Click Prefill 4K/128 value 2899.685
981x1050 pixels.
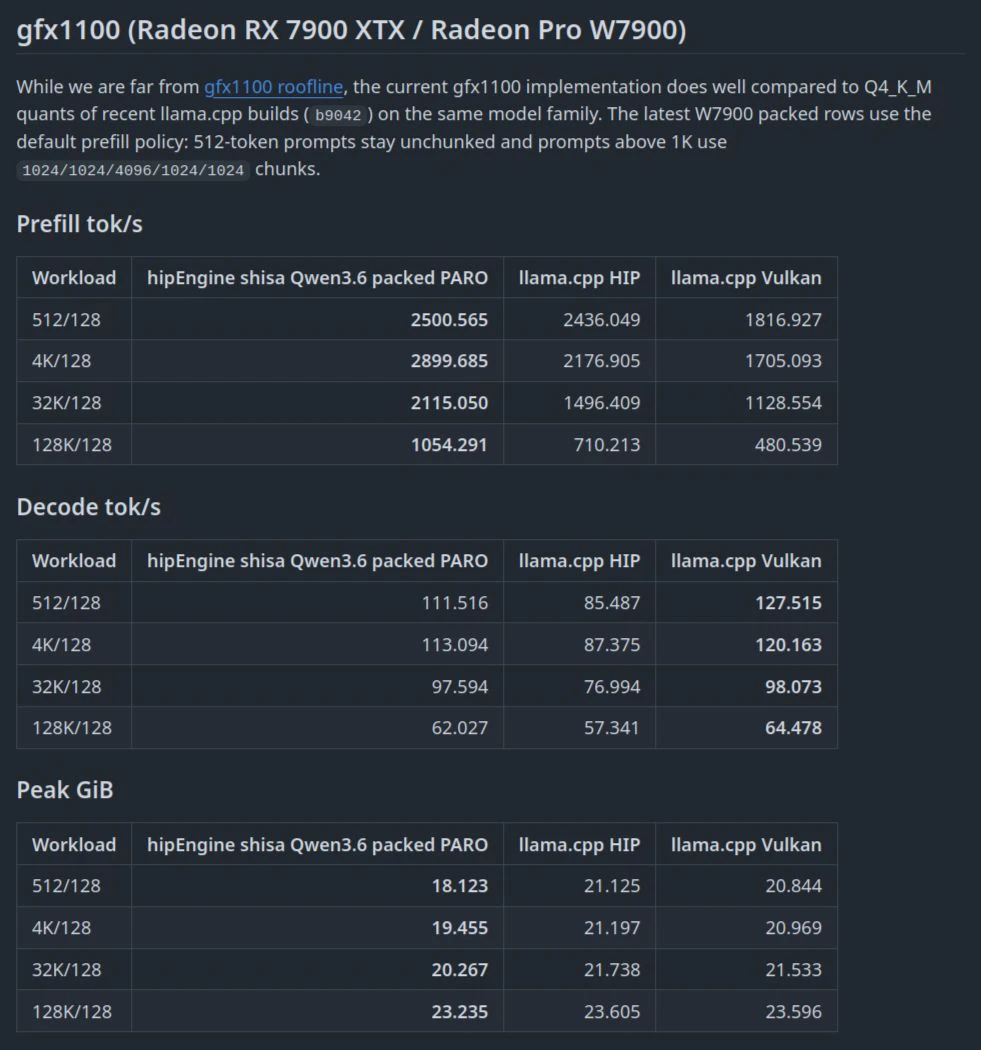click(449, 361)
